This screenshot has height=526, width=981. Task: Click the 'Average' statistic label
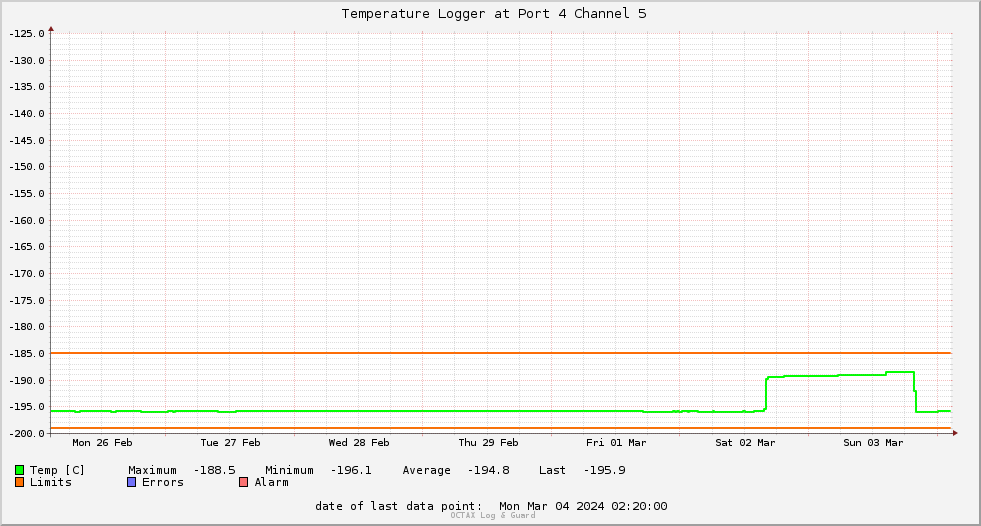[427, 470]
